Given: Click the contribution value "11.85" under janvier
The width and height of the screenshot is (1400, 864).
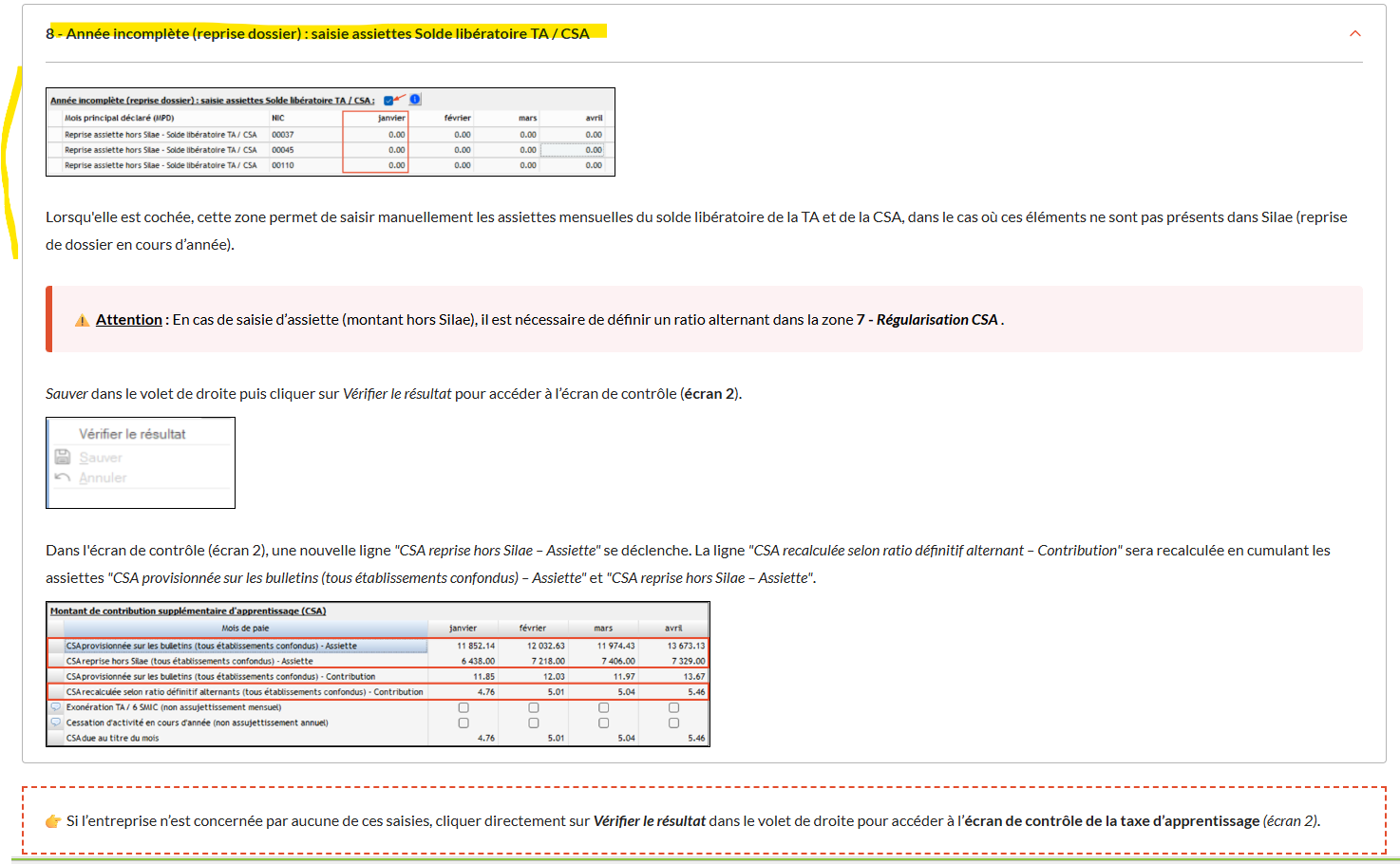Looking at the screenshot, I should [484, 677].
